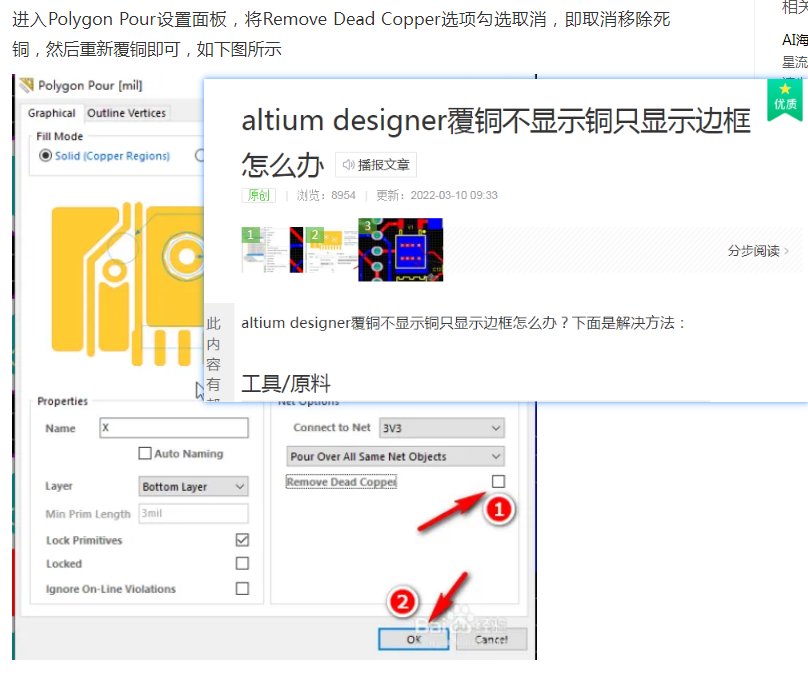Click the 播报文章 button
The height and width of the screenshot is (675, 808).
(x=376, y=165)
